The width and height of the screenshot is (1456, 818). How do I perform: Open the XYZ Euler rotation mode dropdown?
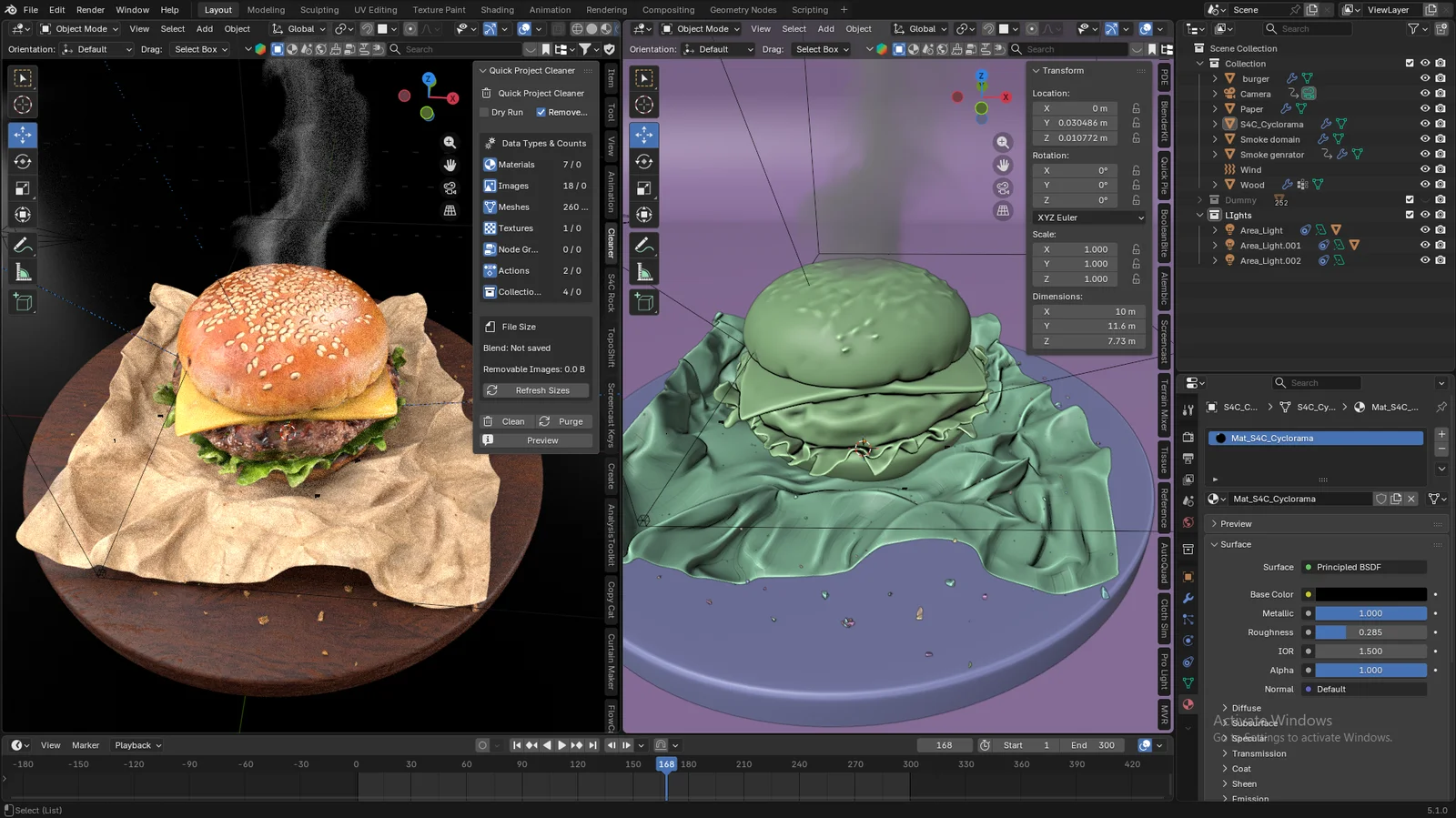[x=1088, y=217]
